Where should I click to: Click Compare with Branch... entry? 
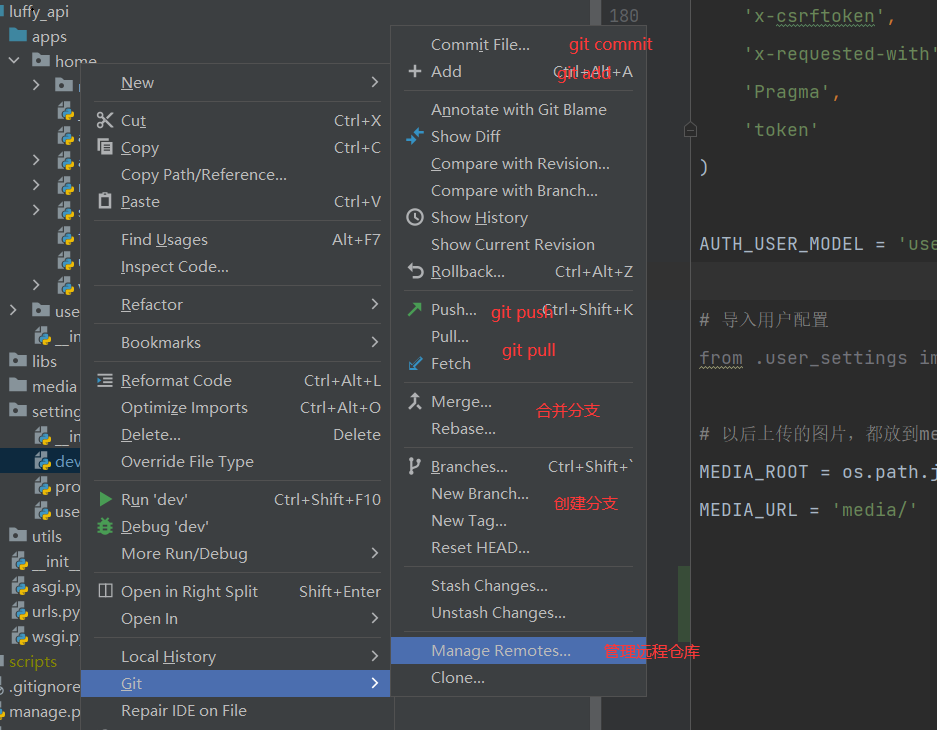click(x=514, y=190)
